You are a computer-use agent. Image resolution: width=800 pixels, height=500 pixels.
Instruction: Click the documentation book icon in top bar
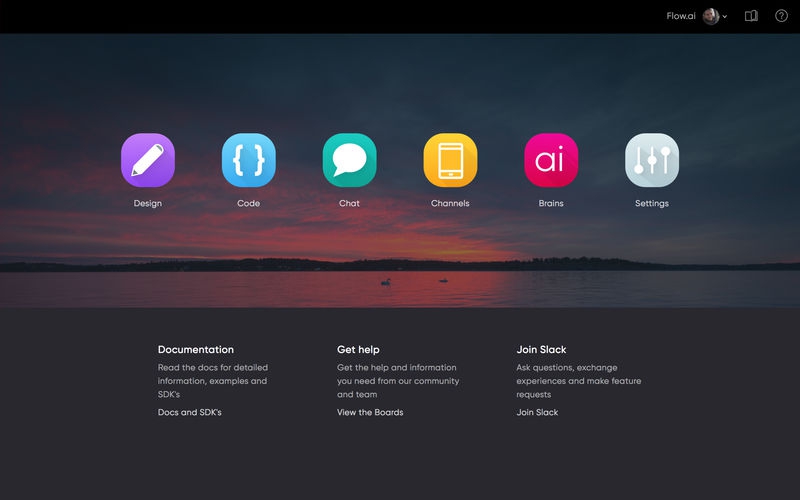click(751, 16)
